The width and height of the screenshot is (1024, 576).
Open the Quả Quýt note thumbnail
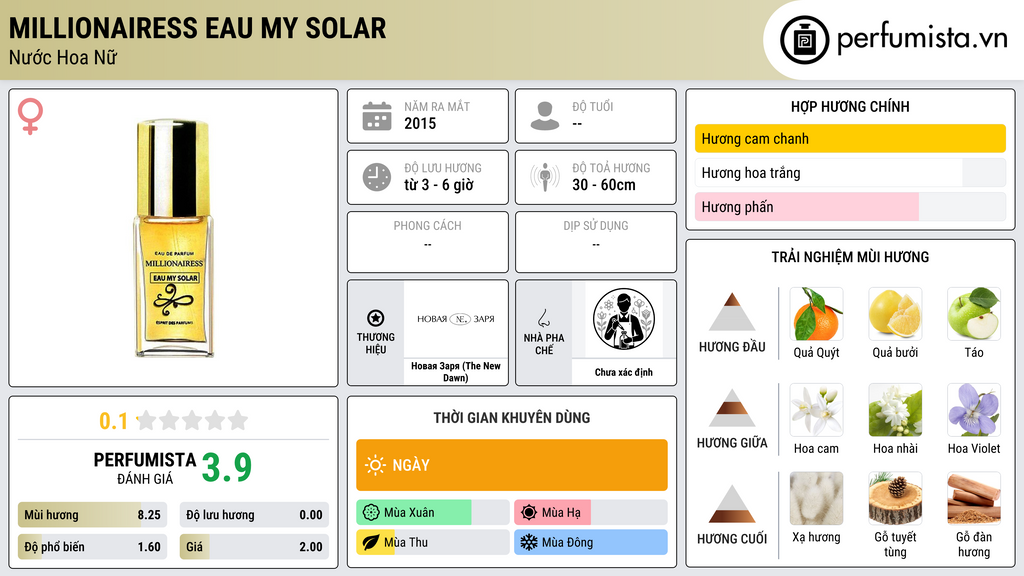(x=816, y=314)
